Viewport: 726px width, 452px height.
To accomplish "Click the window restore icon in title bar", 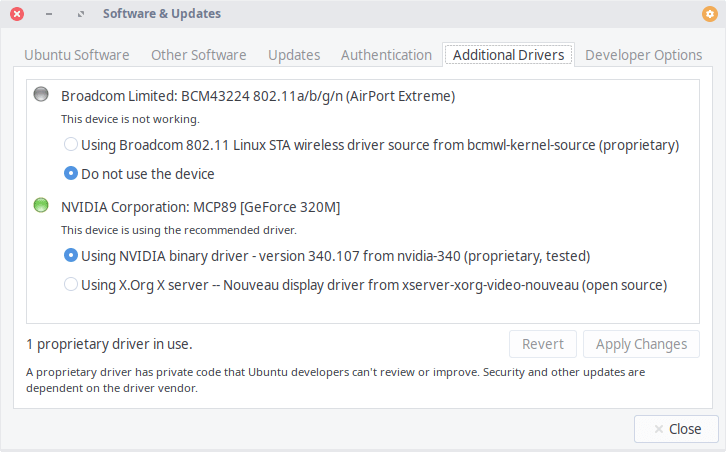I will (81, 14).
